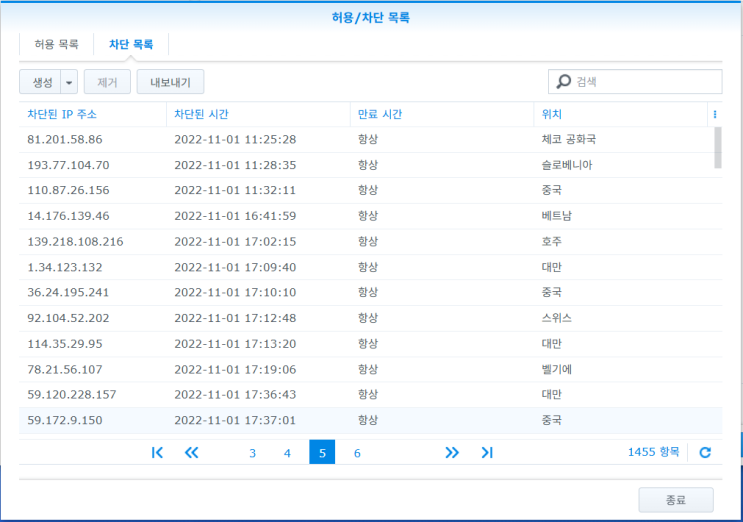Select row with IP 193.77.104.70

[x=371, y=165]
